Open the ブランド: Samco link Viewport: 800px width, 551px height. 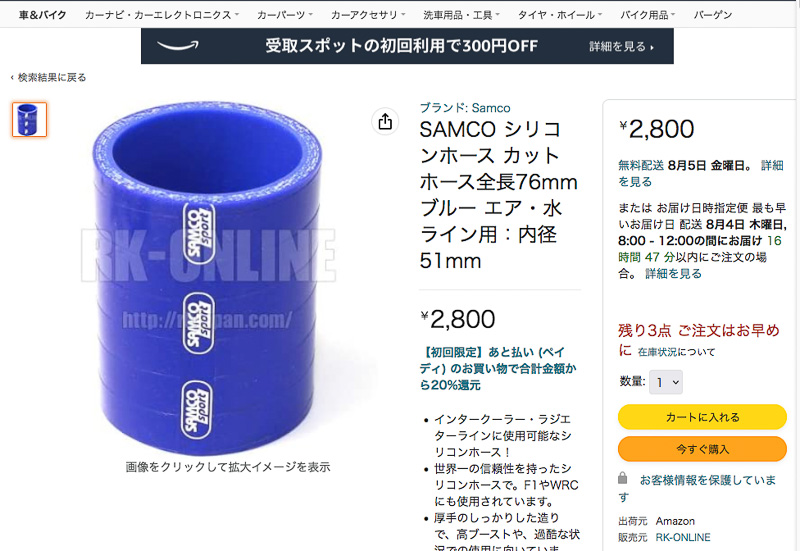(465, 108)
